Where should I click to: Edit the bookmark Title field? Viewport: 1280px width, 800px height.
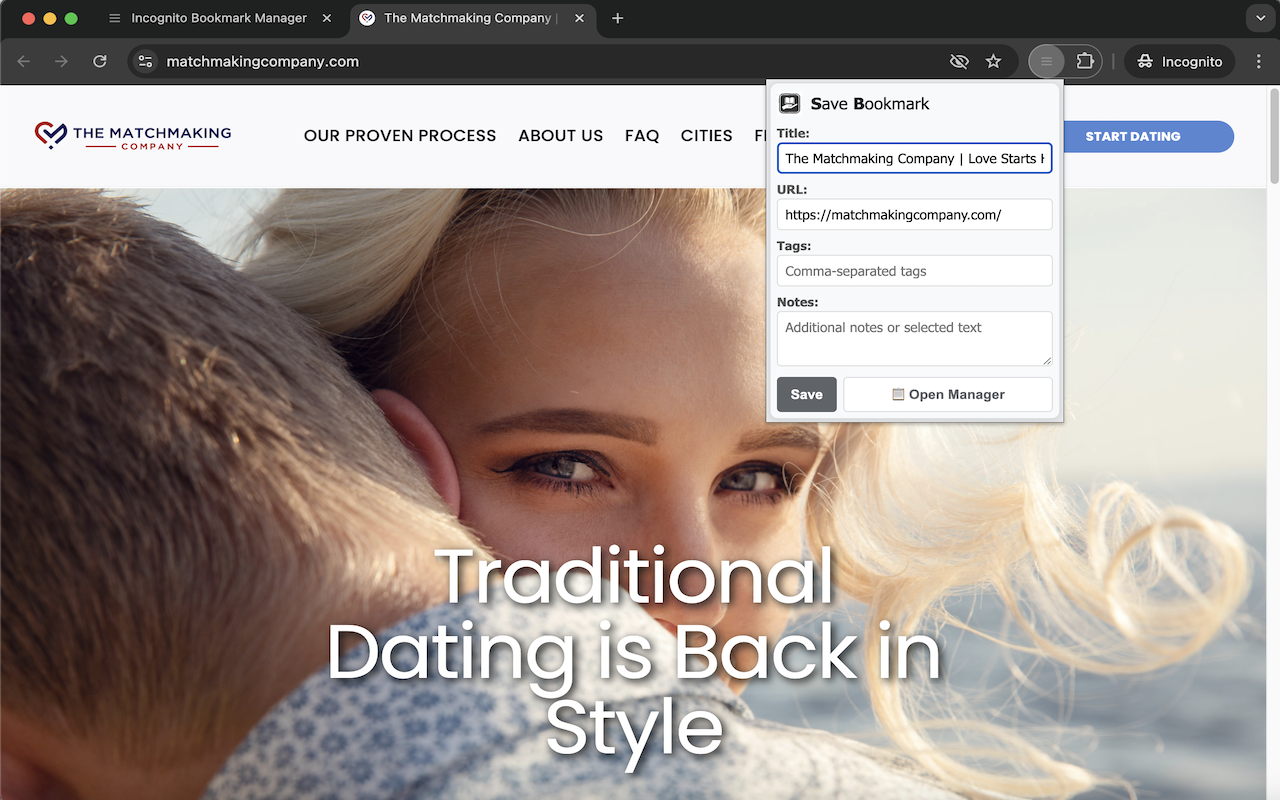tap(914, 158)
